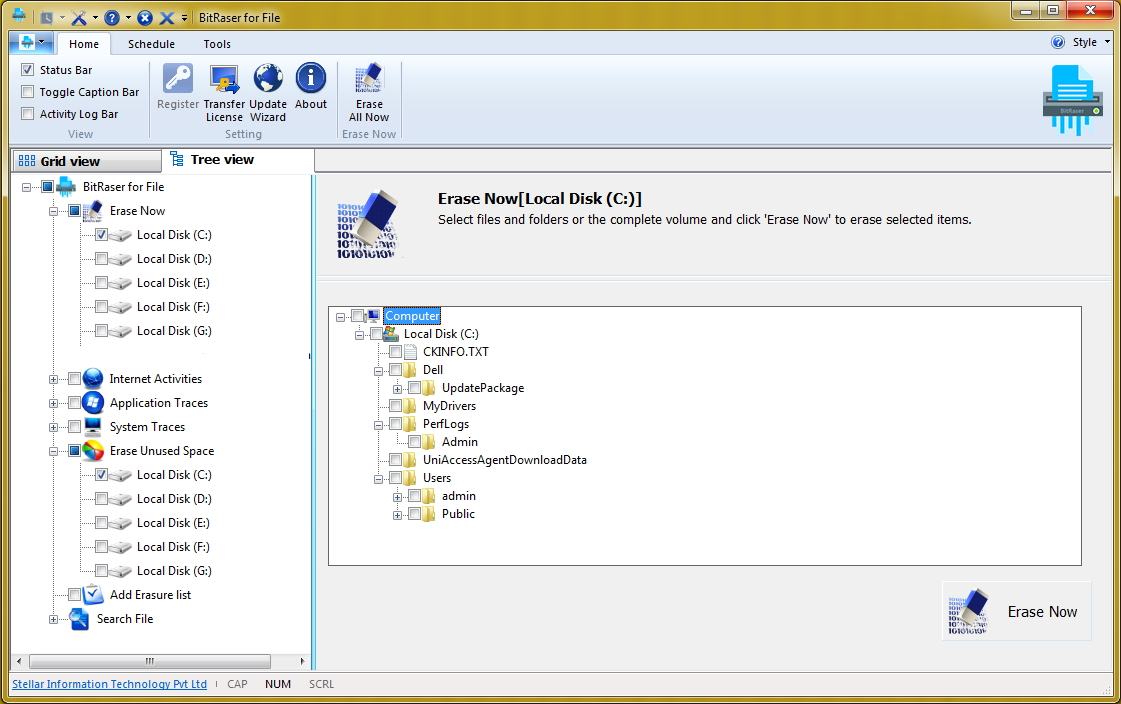This screenshot has height=704, width=1121.
Task: Select Local Disk (C:) in the right file tree
Action: click(441, 334)
